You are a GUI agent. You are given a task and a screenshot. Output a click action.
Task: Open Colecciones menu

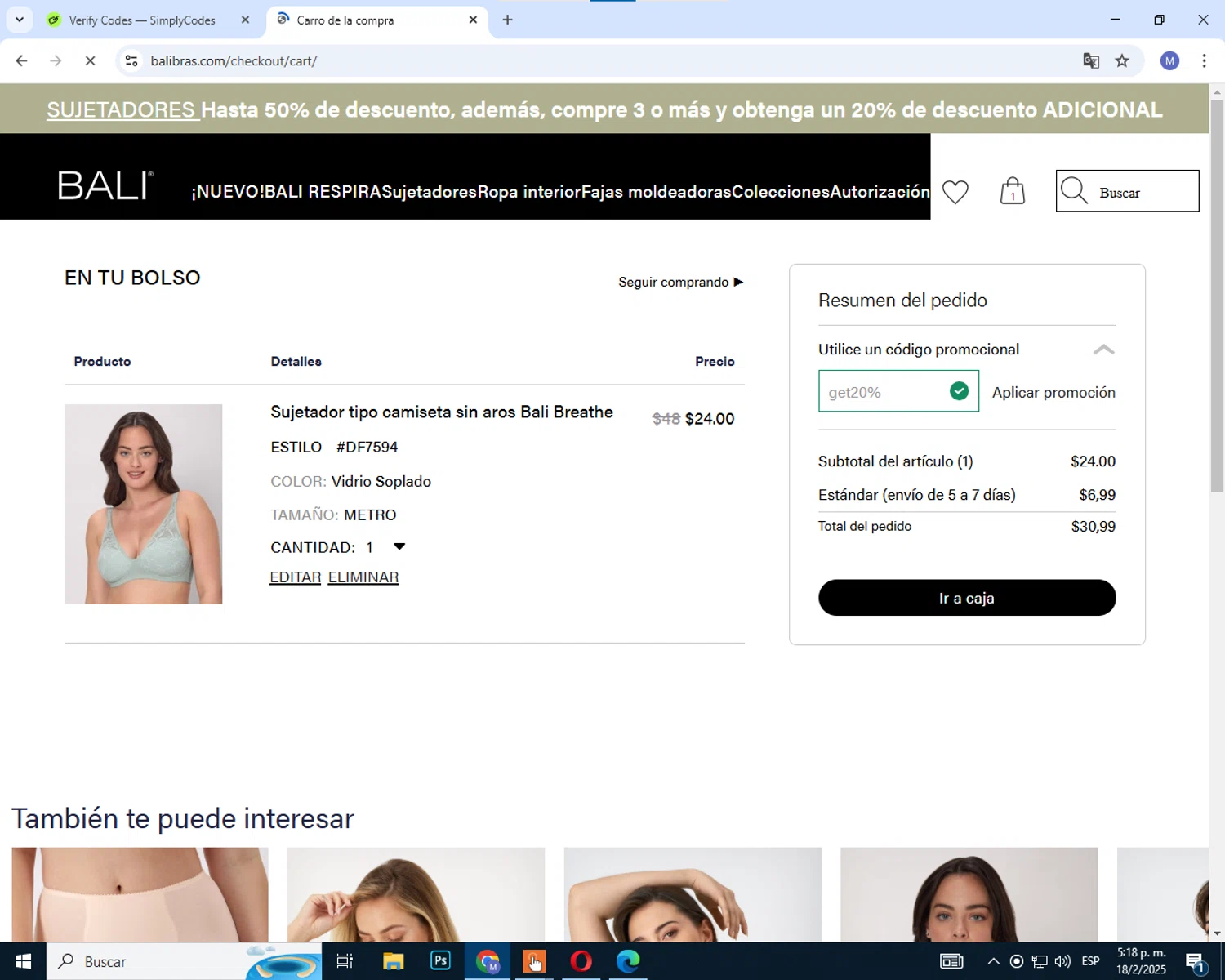pos(780,192)
